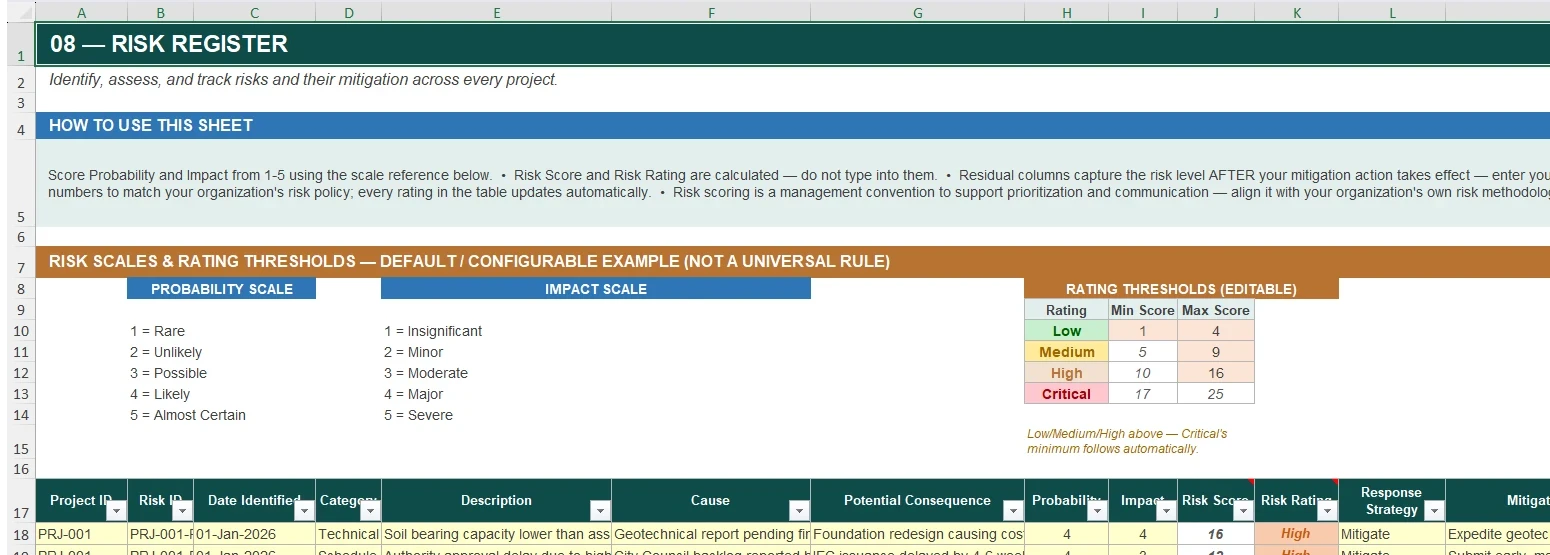Select the 'Soil bearing capacity' description cell

(497, 534)
